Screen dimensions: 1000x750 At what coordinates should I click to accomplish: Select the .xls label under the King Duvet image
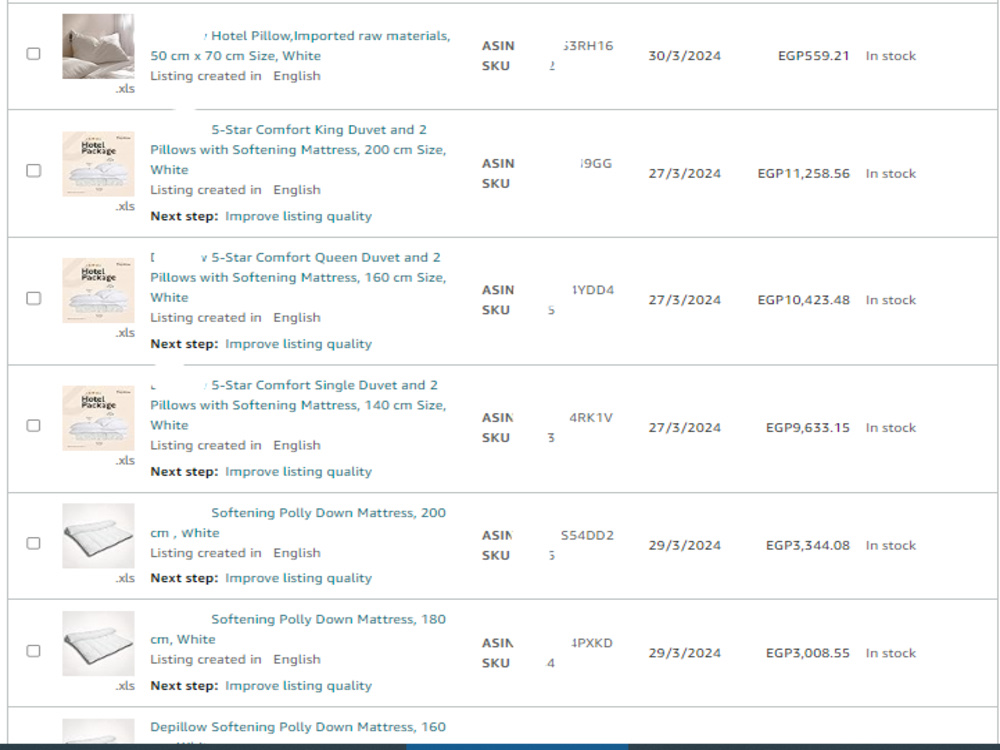(125, 206)
